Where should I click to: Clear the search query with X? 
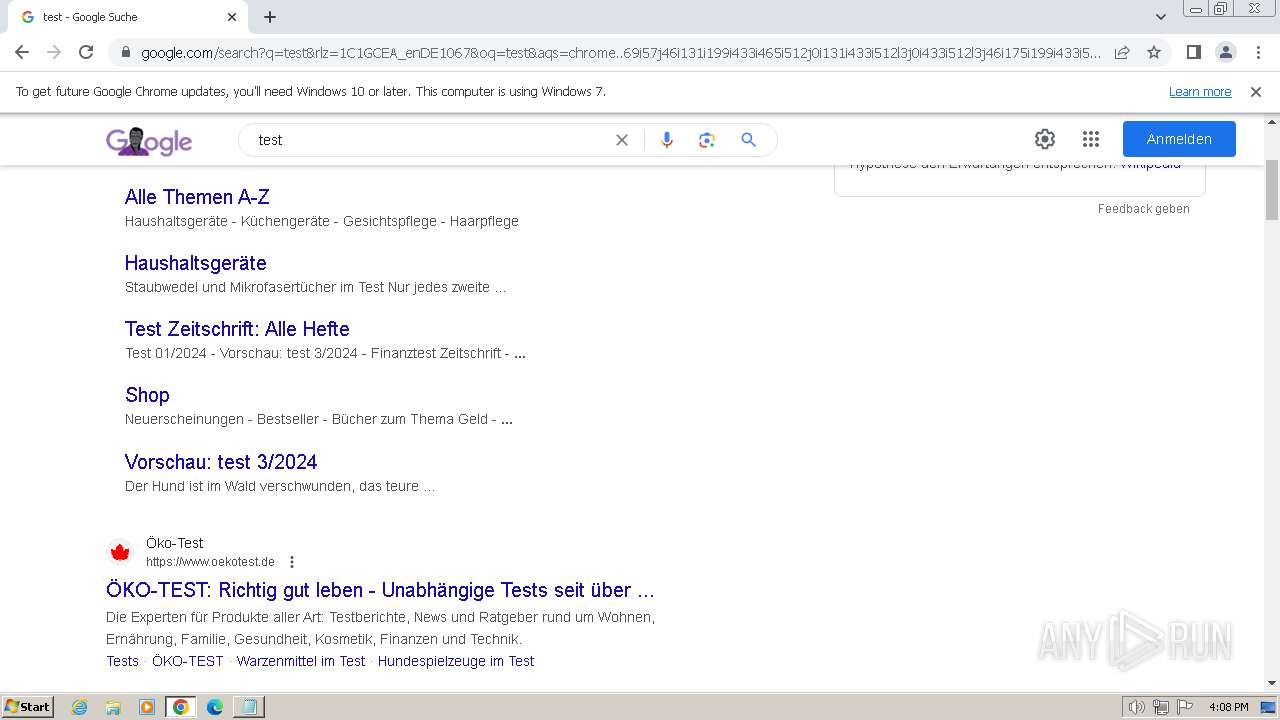click(622, 140)
